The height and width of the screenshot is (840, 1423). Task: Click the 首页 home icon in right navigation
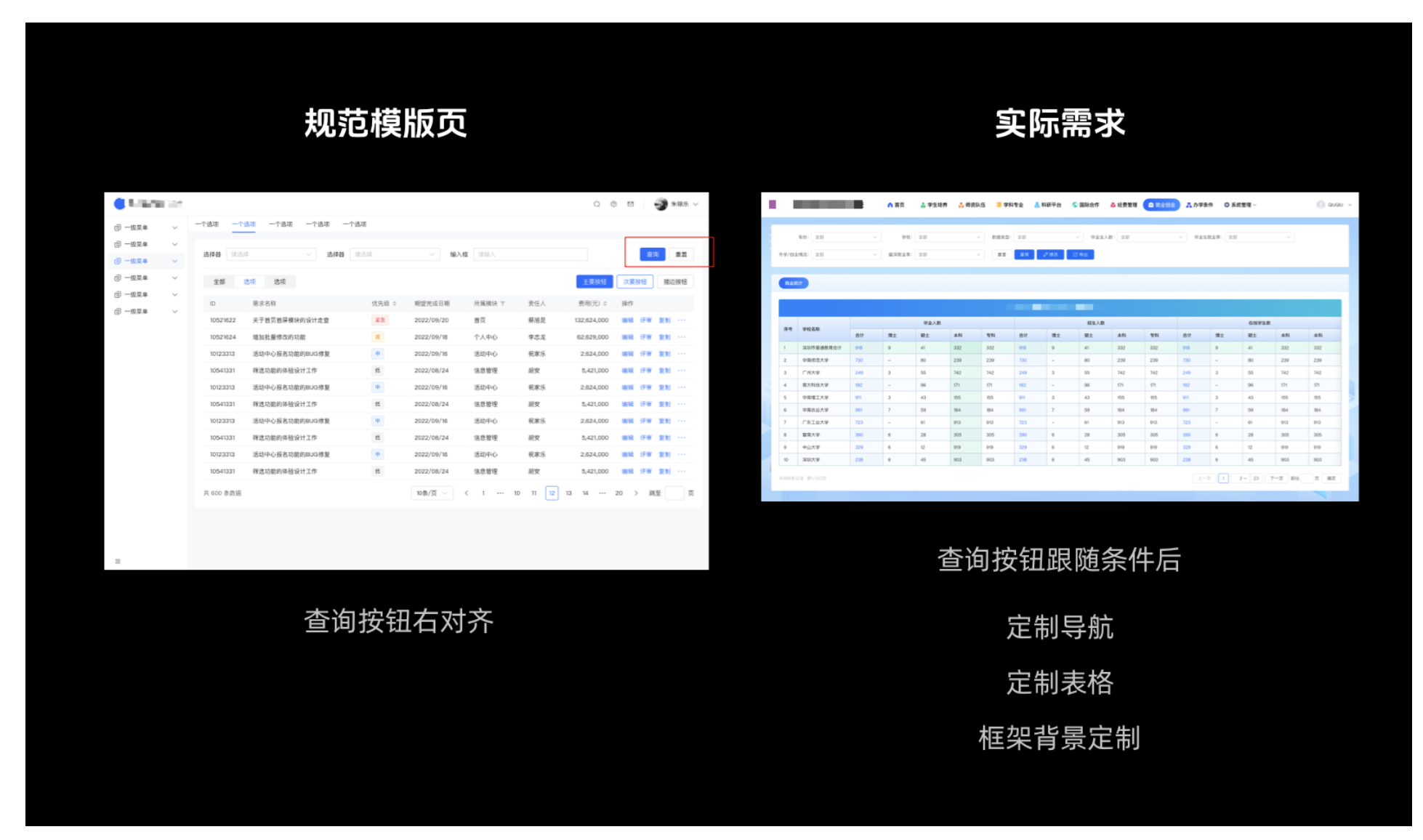pos(890,205)
